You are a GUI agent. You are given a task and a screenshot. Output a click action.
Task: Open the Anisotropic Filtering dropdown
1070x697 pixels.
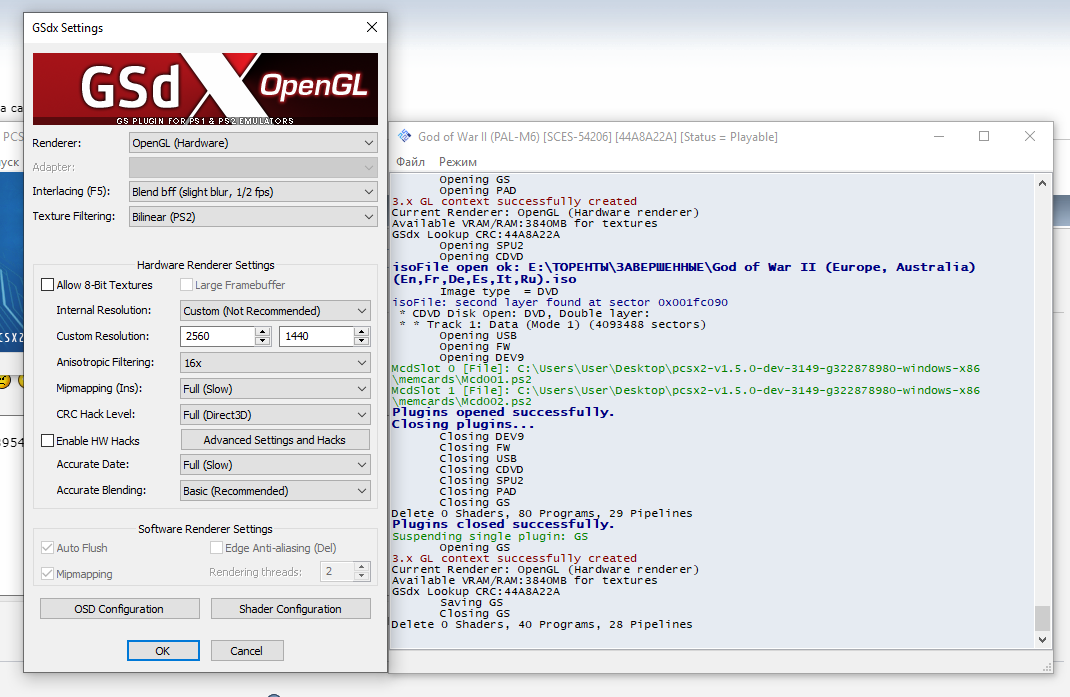point(275,363)
